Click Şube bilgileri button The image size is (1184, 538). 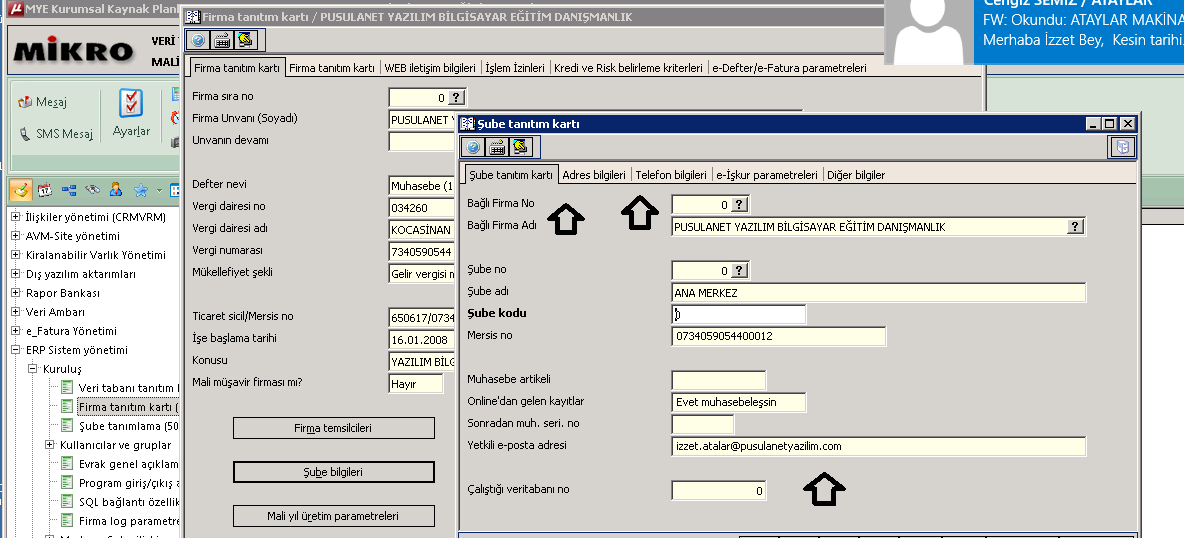[x=333, y=472]
